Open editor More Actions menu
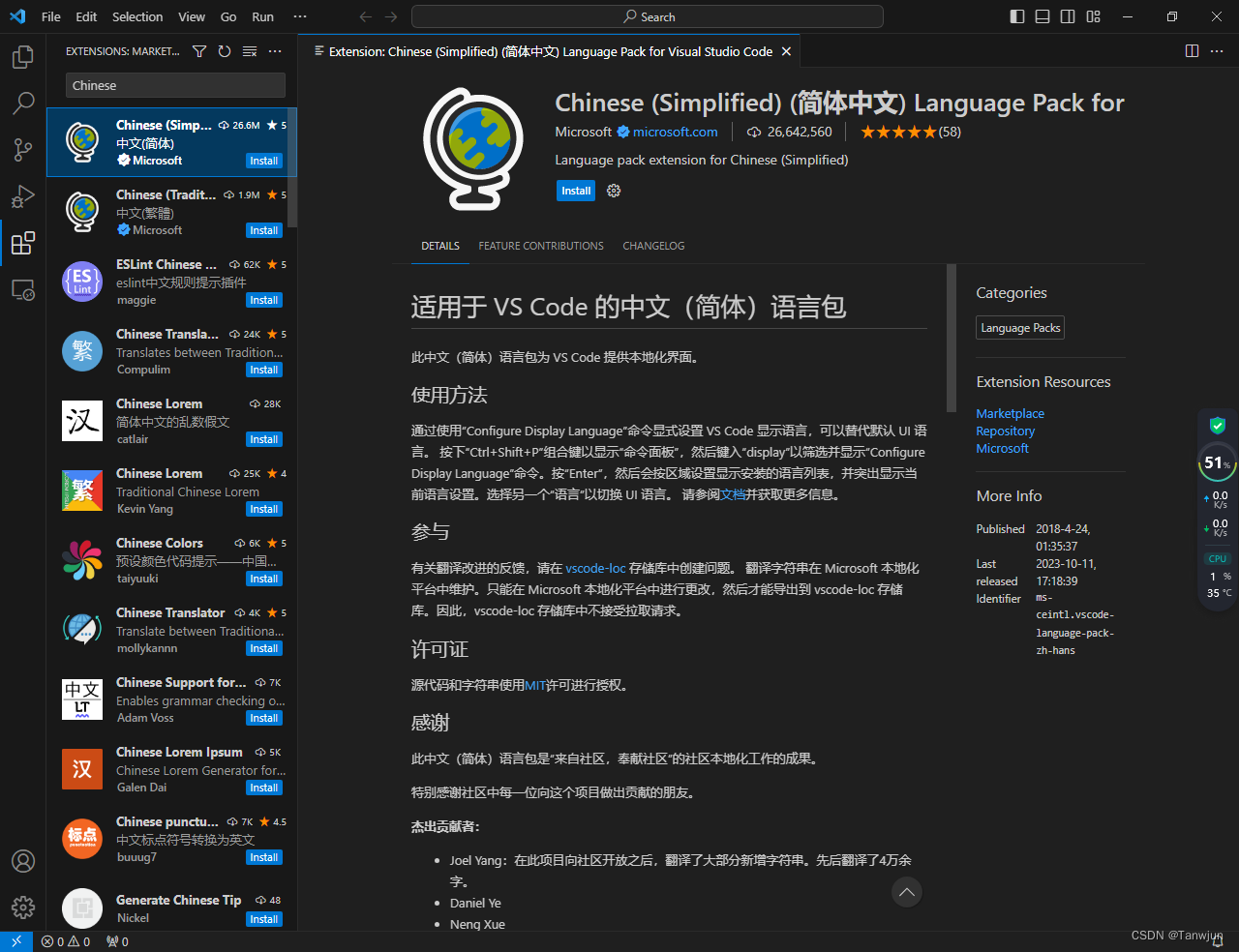Viewport: 1239px width, 952px height. point(1218,51)
